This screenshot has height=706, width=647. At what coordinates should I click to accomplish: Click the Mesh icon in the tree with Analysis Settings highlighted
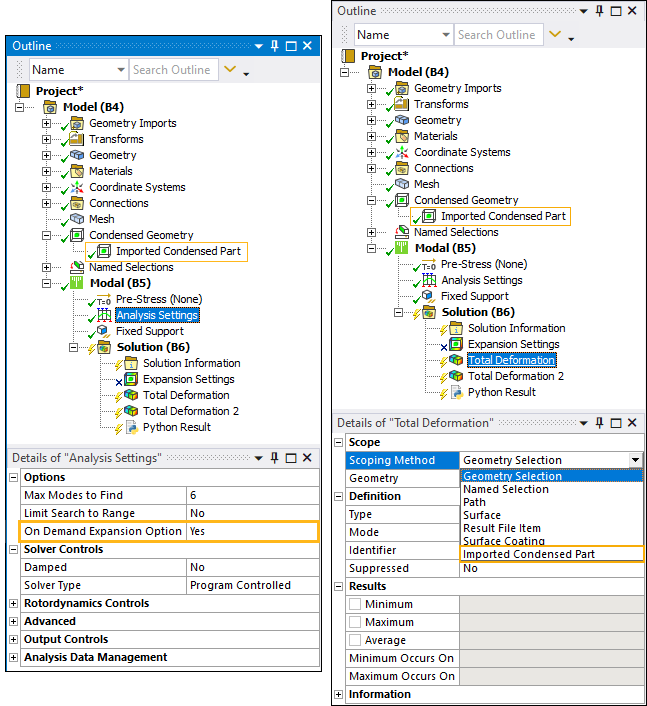click(76, 219)
